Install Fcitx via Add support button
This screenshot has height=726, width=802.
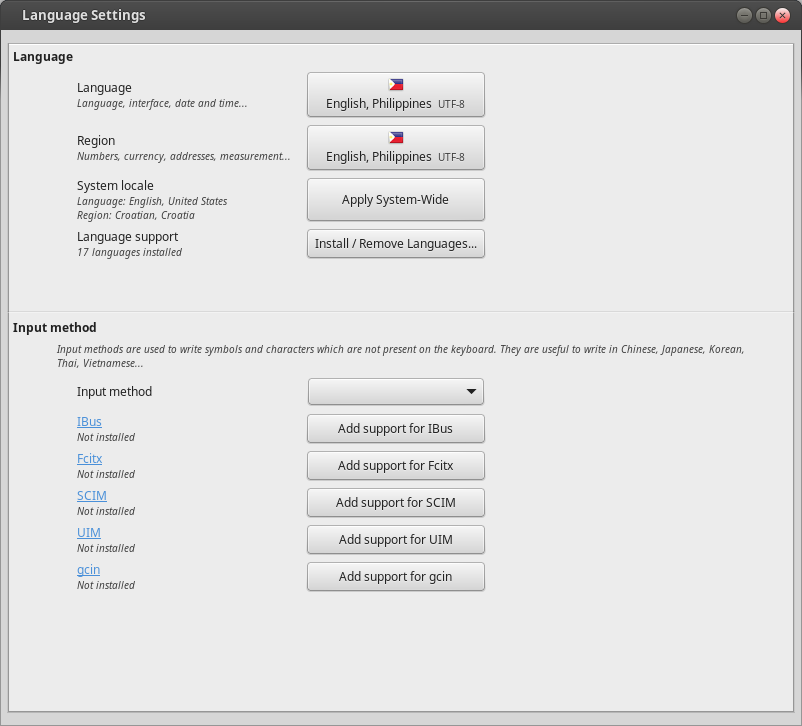click(x=395, y=466)
